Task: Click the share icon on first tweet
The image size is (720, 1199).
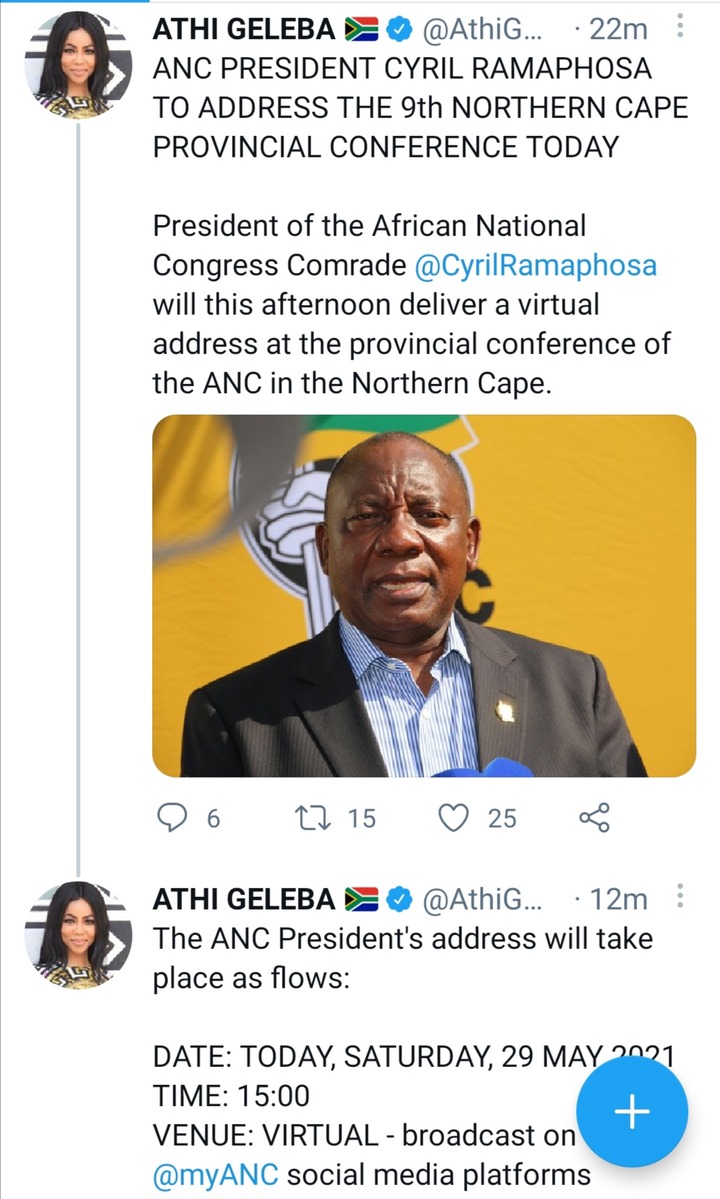Action: click(x=594, y=818)
